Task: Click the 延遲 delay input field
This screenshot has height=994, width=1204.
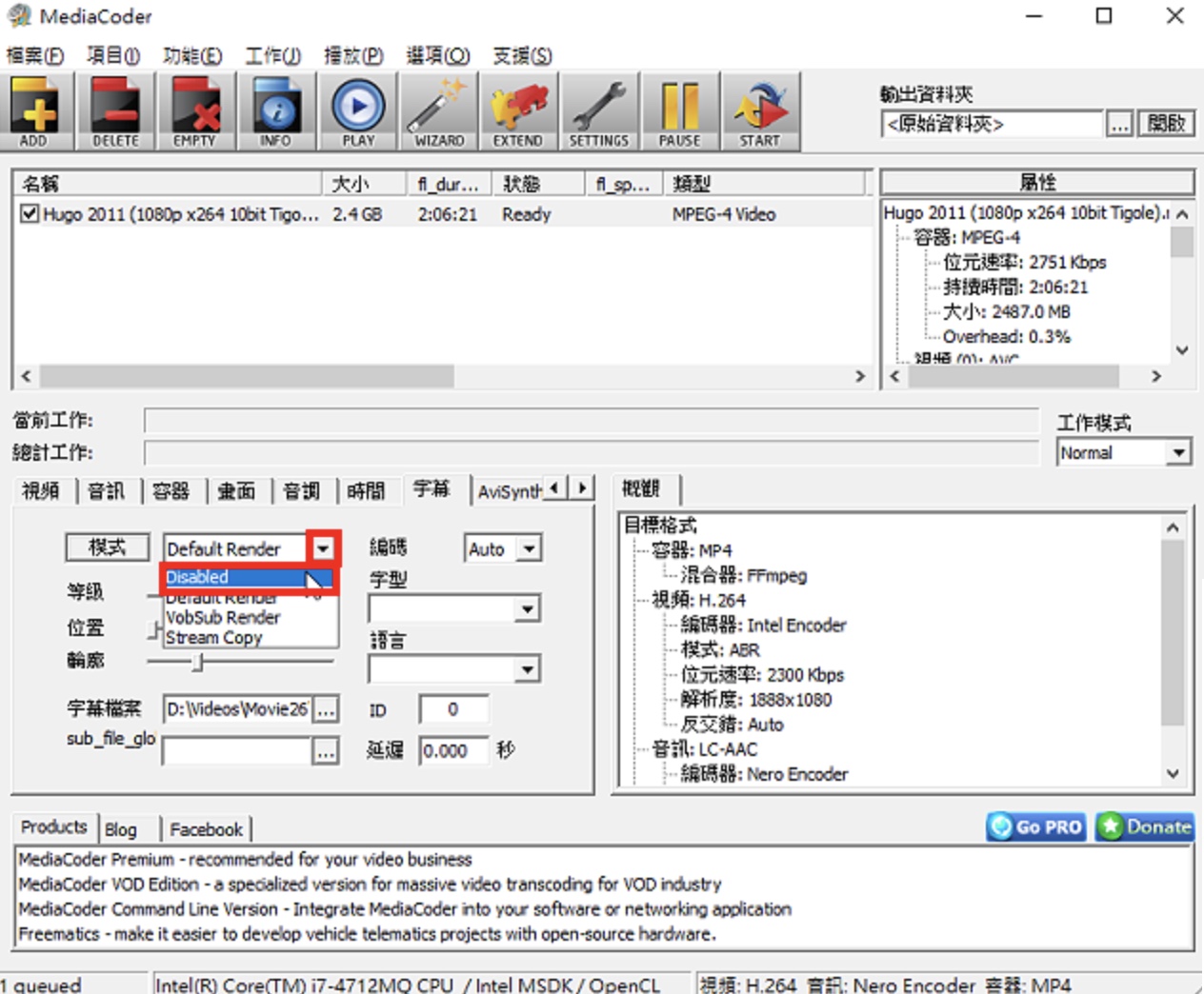Action: pyautogui.click(x=453, y=751)
